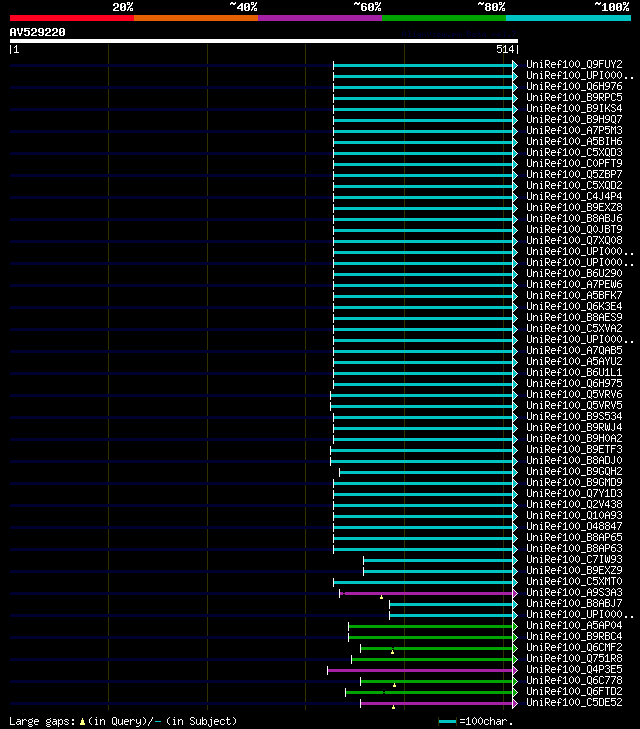This screenshot has width=640, height=729.
Task: Select the UniRef100_B8AES9 label
Action: coord(574,318)
